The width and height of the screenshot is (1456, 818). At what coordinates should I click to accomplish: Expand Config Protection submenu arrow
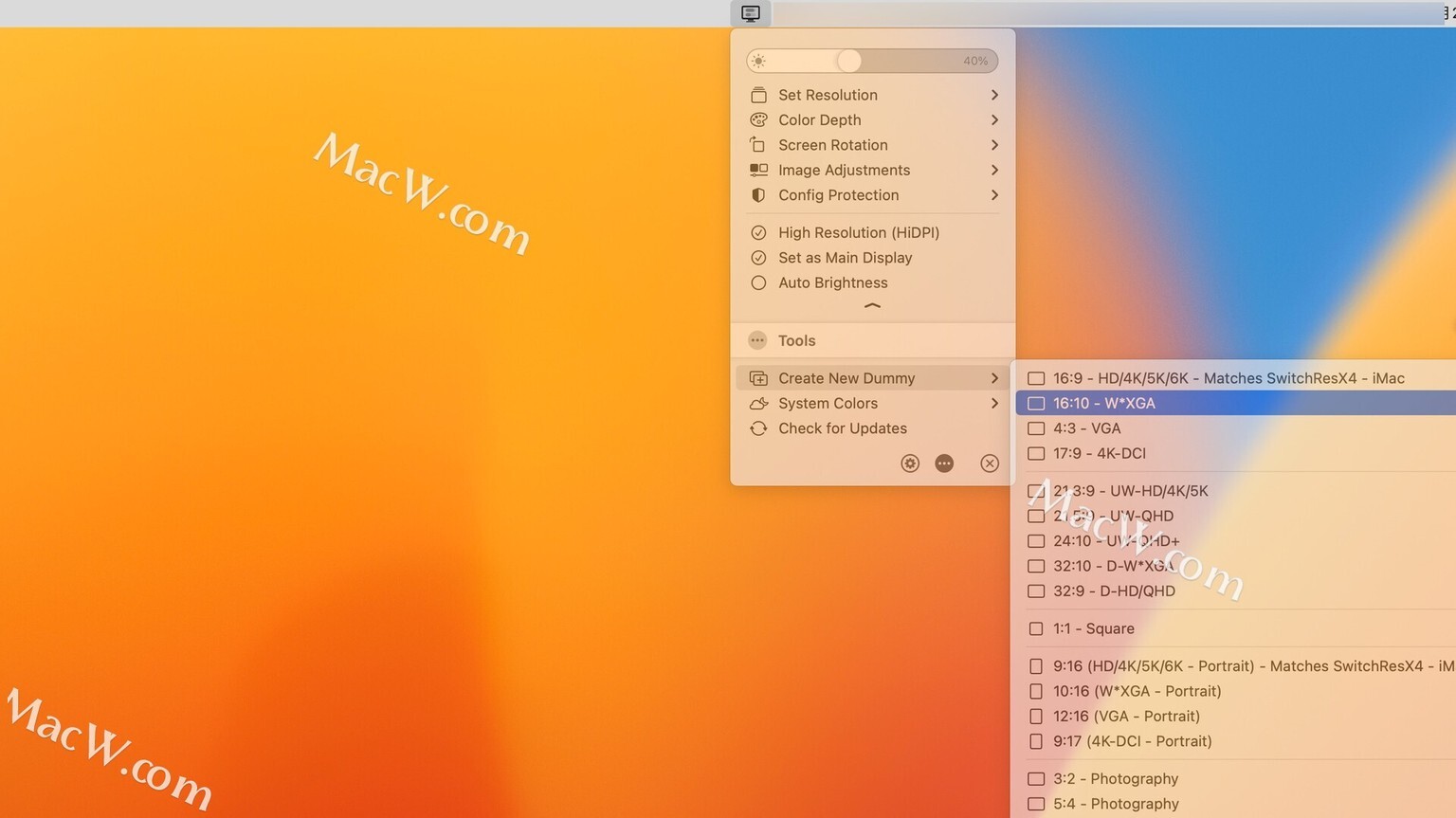pos(994,195)
